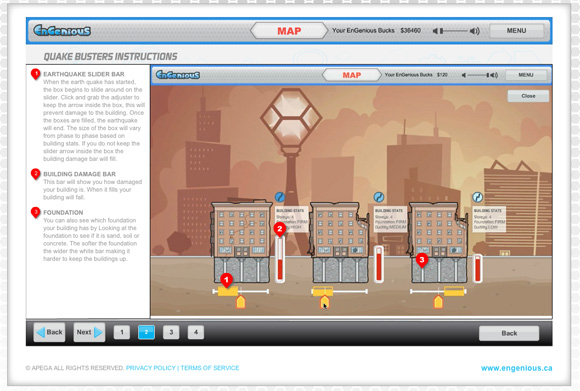Click the Next arrow button

tap(89, 332)
